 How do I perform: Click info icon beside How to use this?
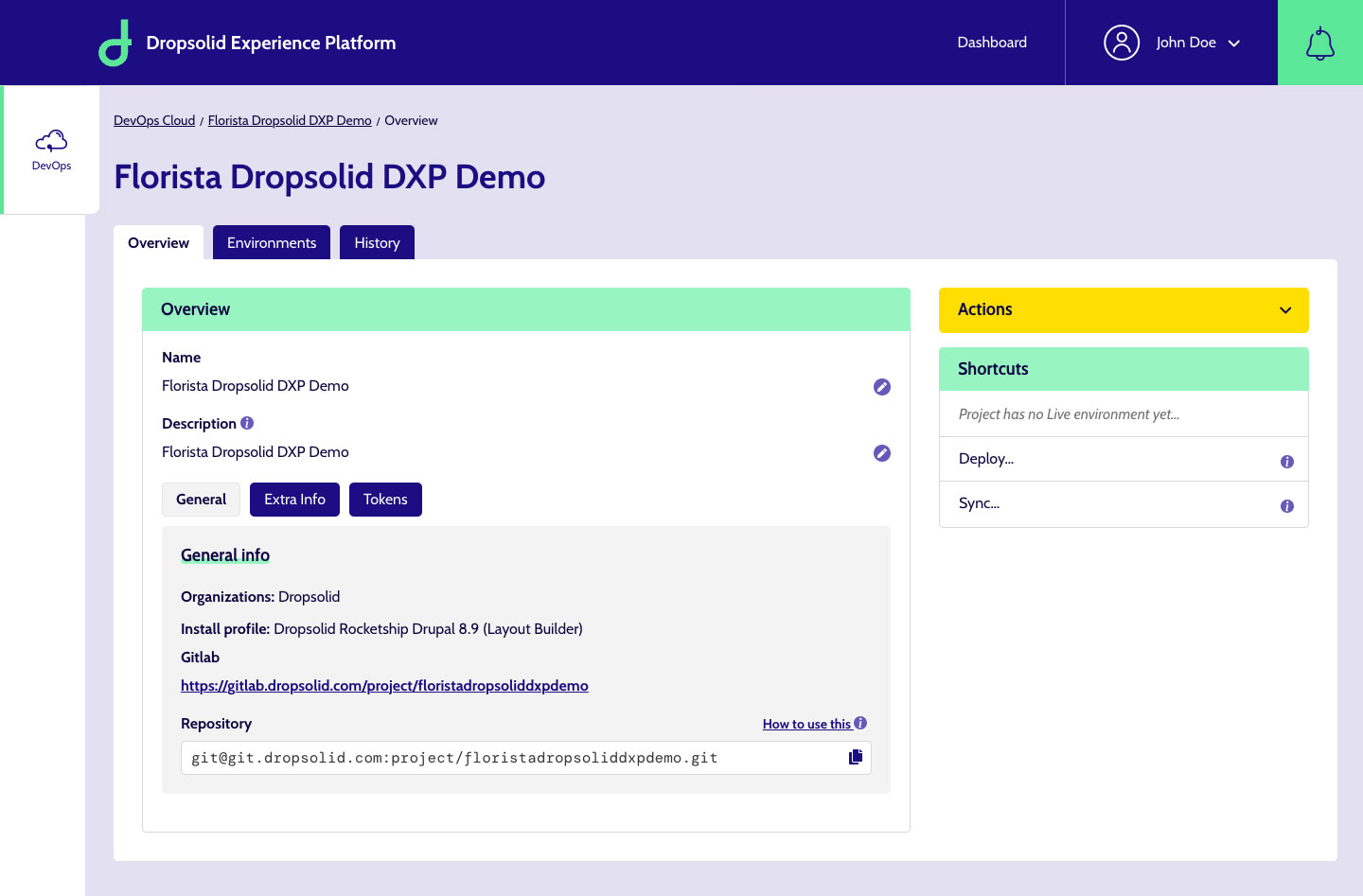(x=860, y=723)
